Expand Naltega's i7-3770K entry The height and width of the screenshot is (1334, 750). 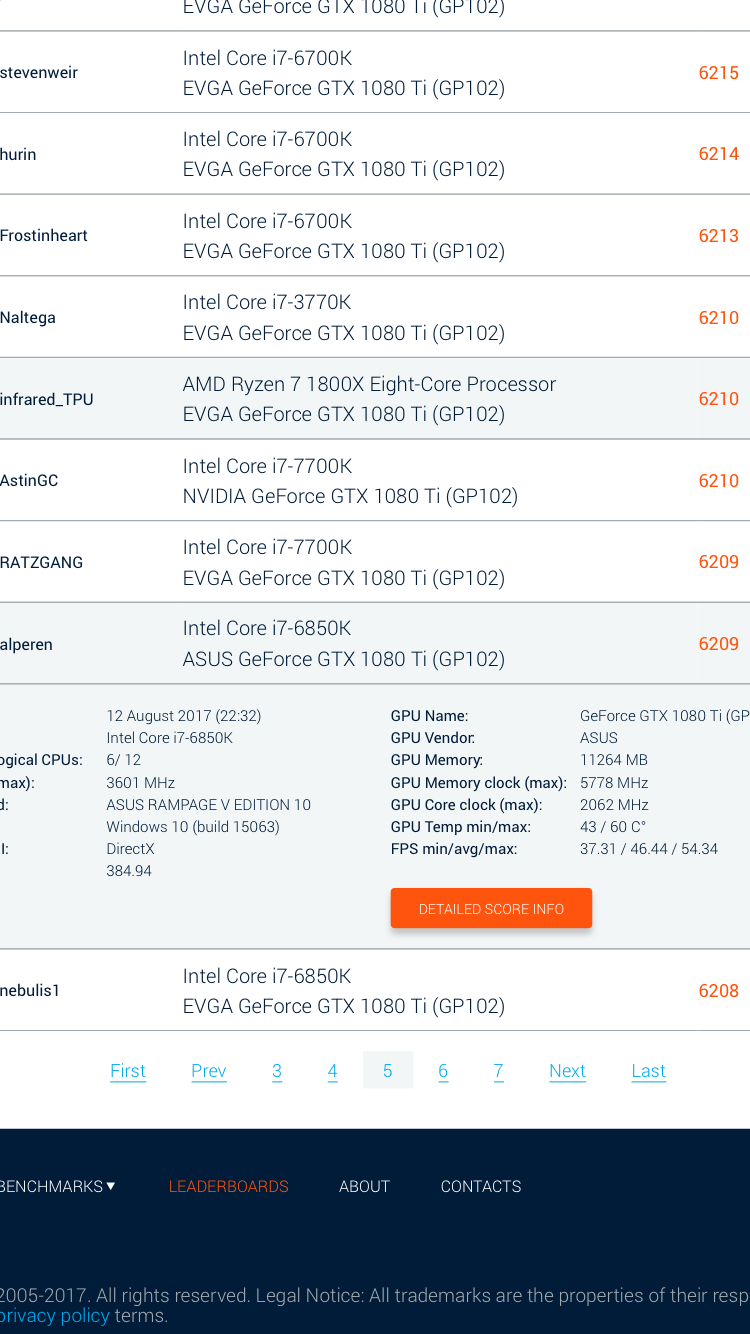click(x=375, y=317)
